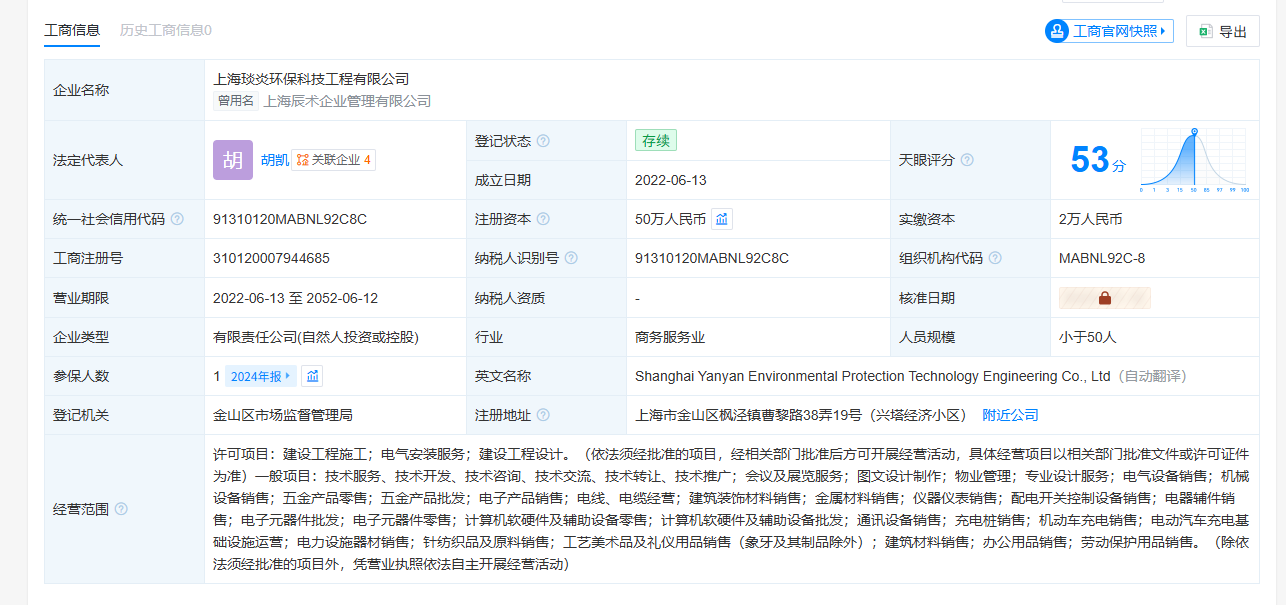Click help icon beside 经营范围
Viewport: 1286px width, 605px height.
(x=121, y=509)
